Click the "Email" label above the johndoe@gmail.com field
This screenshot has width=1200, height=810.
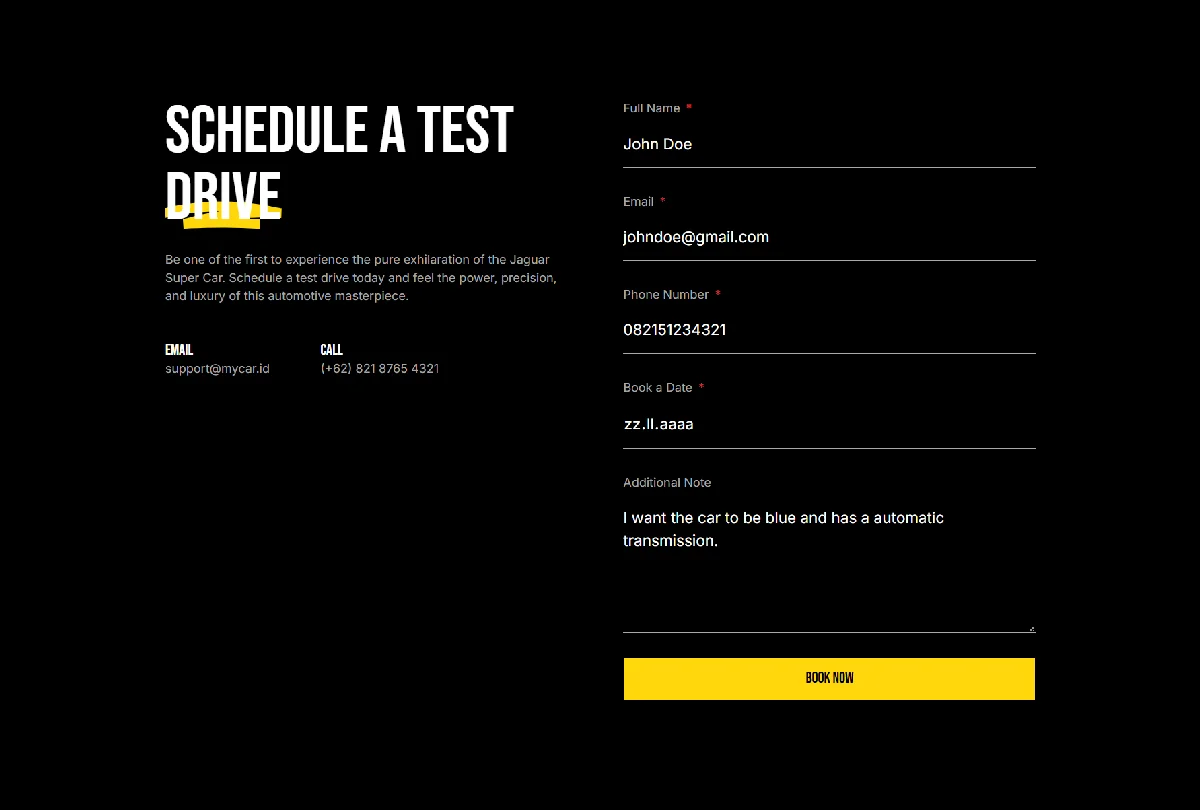[x=638, y=202]
